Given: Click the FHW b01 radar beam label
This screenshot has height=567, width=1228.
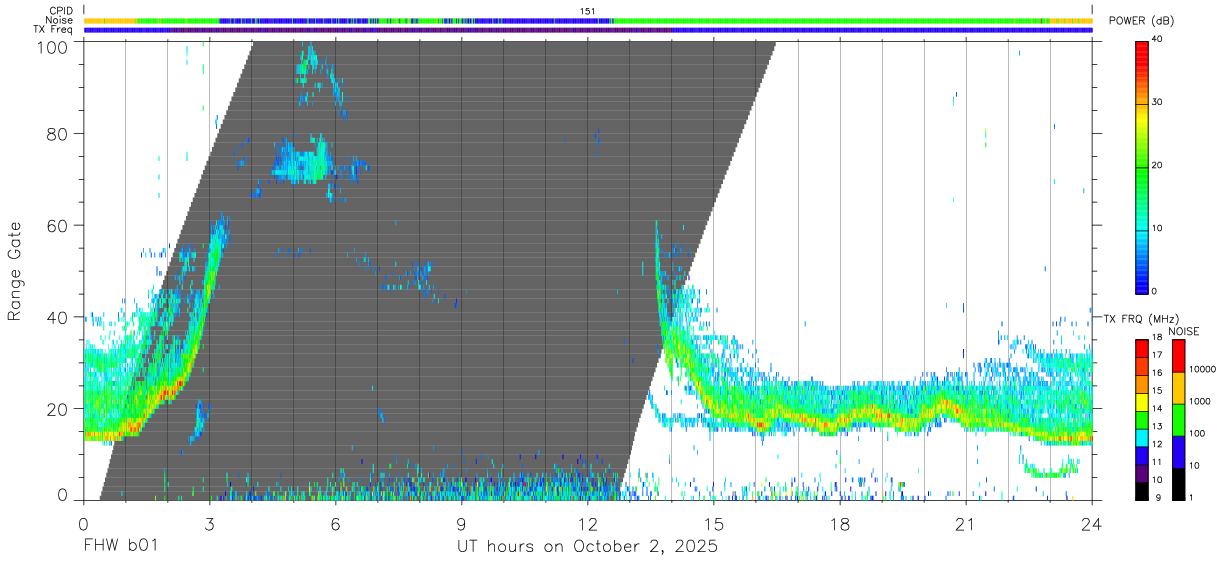Looking at the screenshot, I should [120, 547].
